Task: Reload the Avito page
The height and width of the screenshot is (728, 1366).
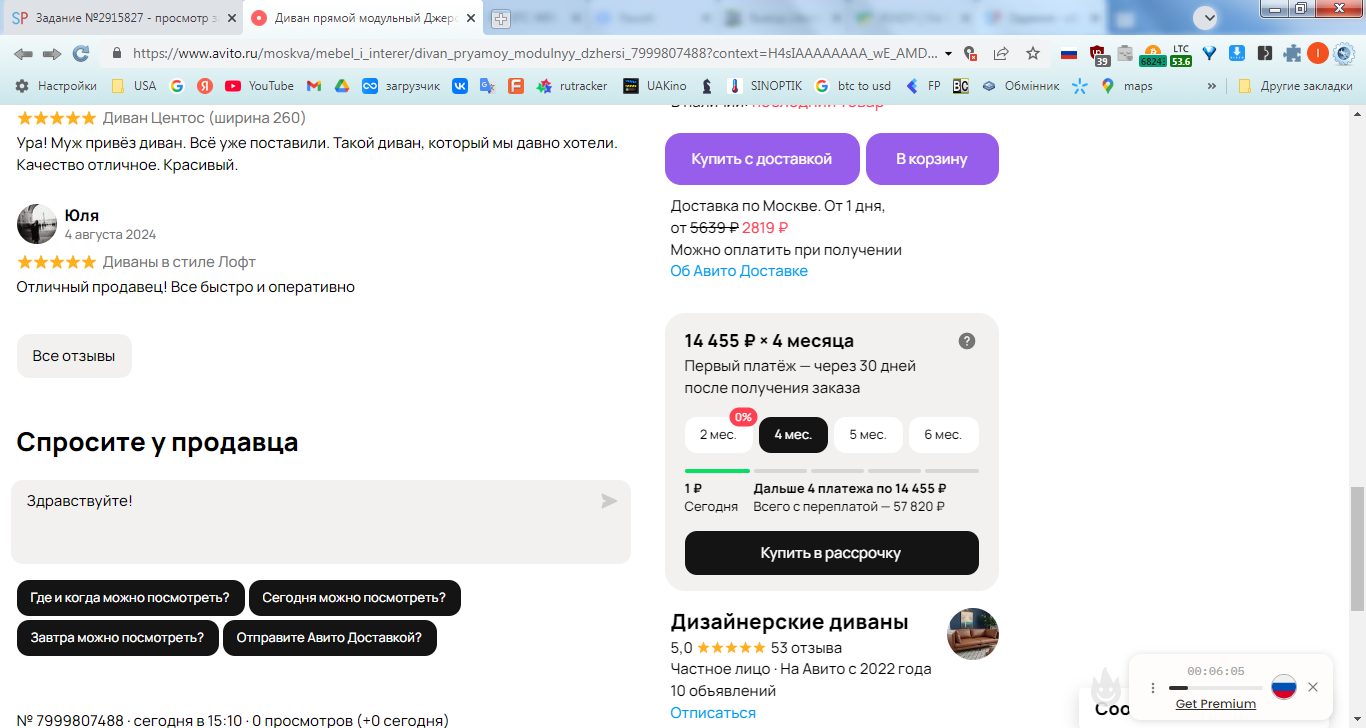Action: 81,54
